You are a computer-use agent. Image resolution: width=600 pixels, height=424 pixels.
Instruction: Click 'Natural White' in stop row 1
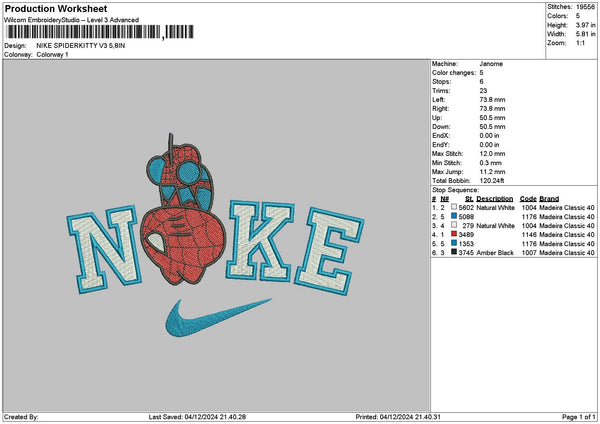[496, 208]
